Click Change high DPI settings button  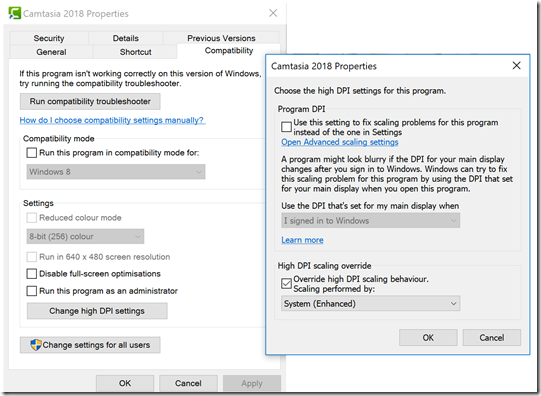(x=97, y=311)
